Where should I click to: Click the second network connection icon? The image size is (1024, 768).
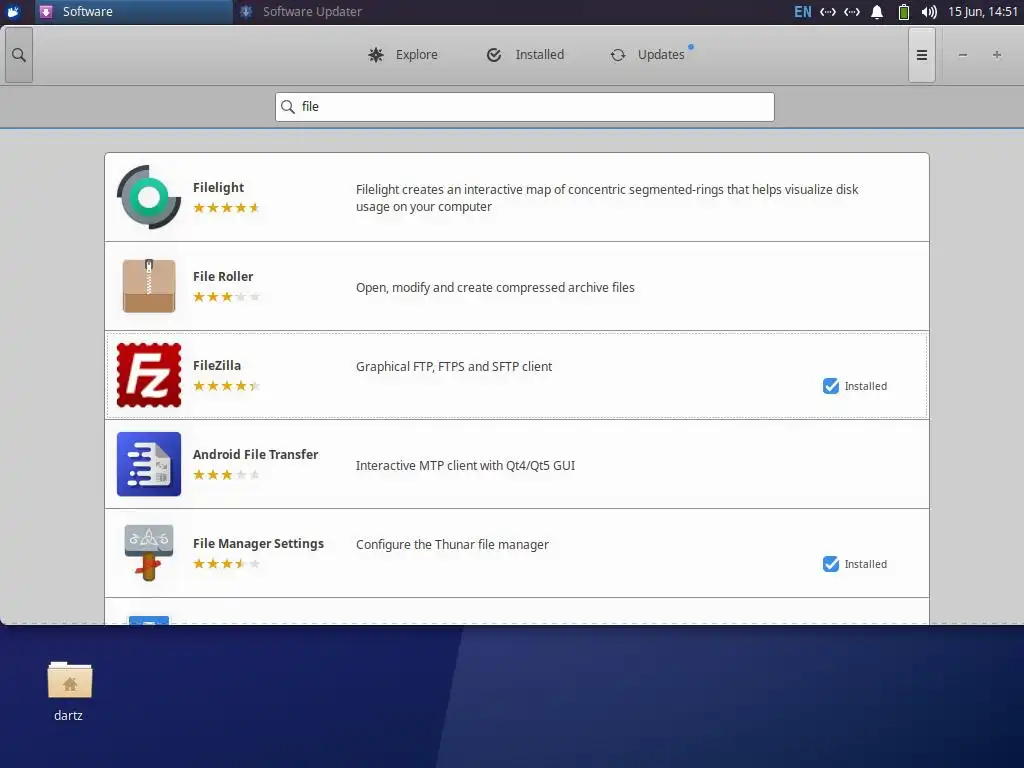(852, 12)
